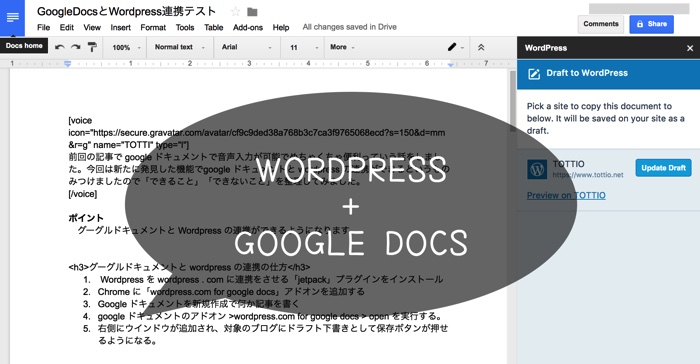Click the left indent marker on the ruler
The width and height of the screenshot is (700, 364).
[67, 64]
